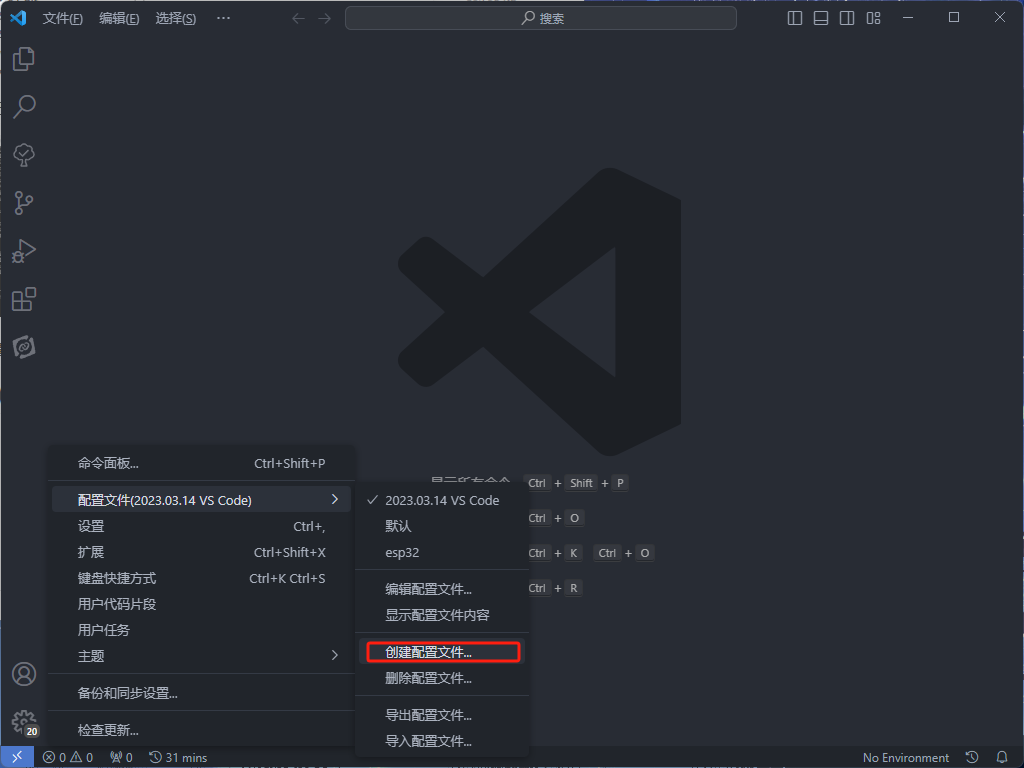Click the remote window indicator in status bar
The image size is (1024, 768).
17,757
